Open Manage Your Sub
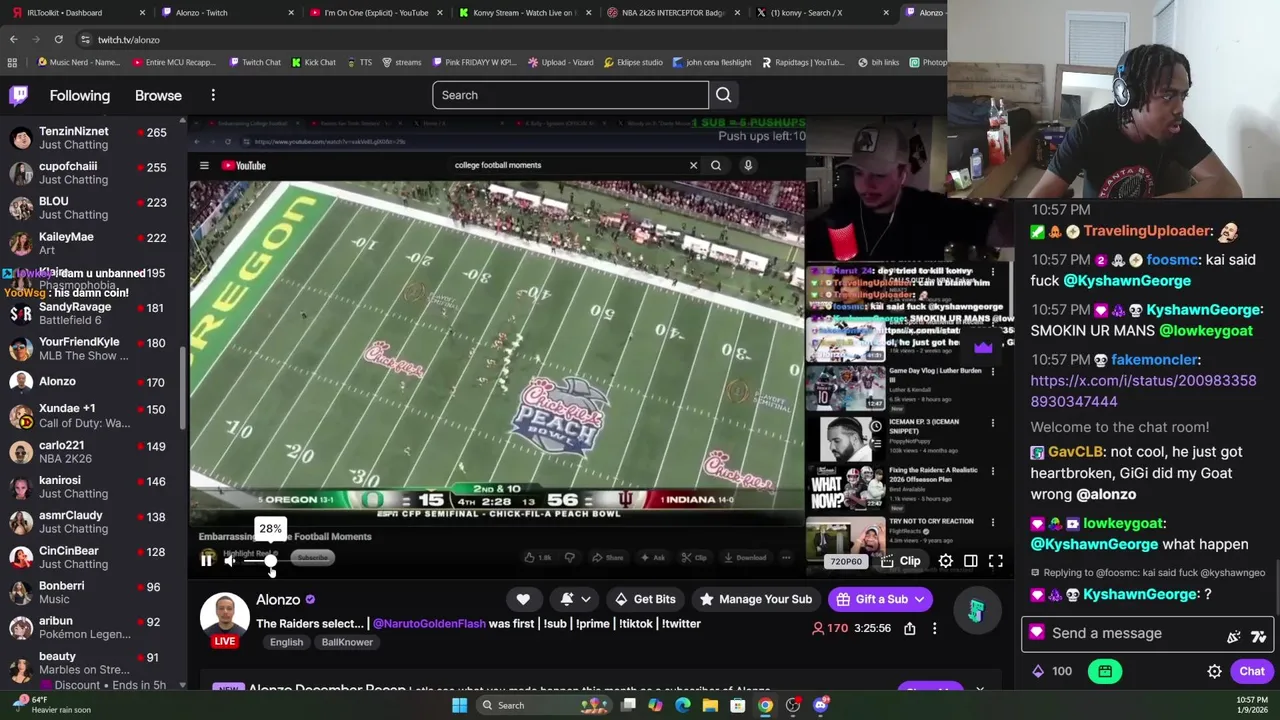The image size is (1280, 720). pos(755,599)
